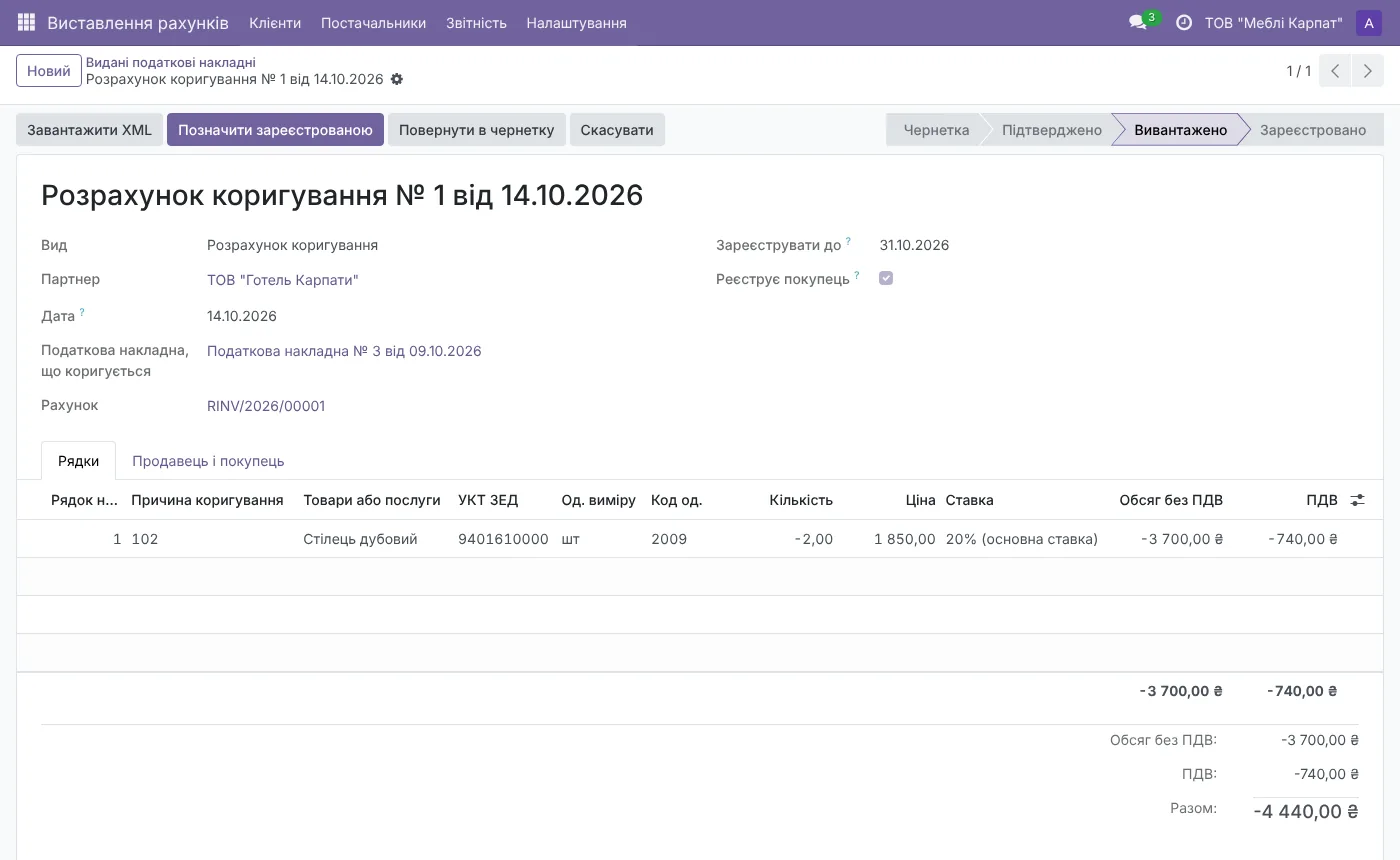Toggle "Реєструє покупець" checkbox

coord(886,278)
